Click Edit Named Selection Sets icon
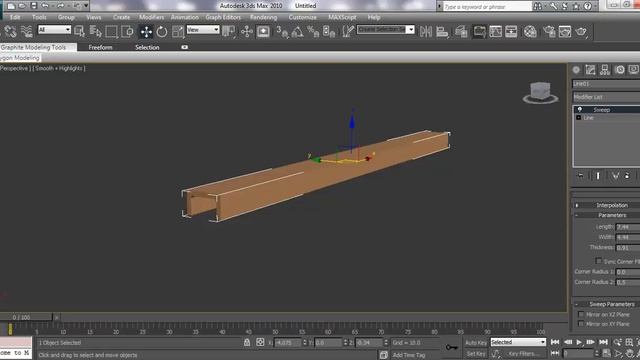 point(348,31)
